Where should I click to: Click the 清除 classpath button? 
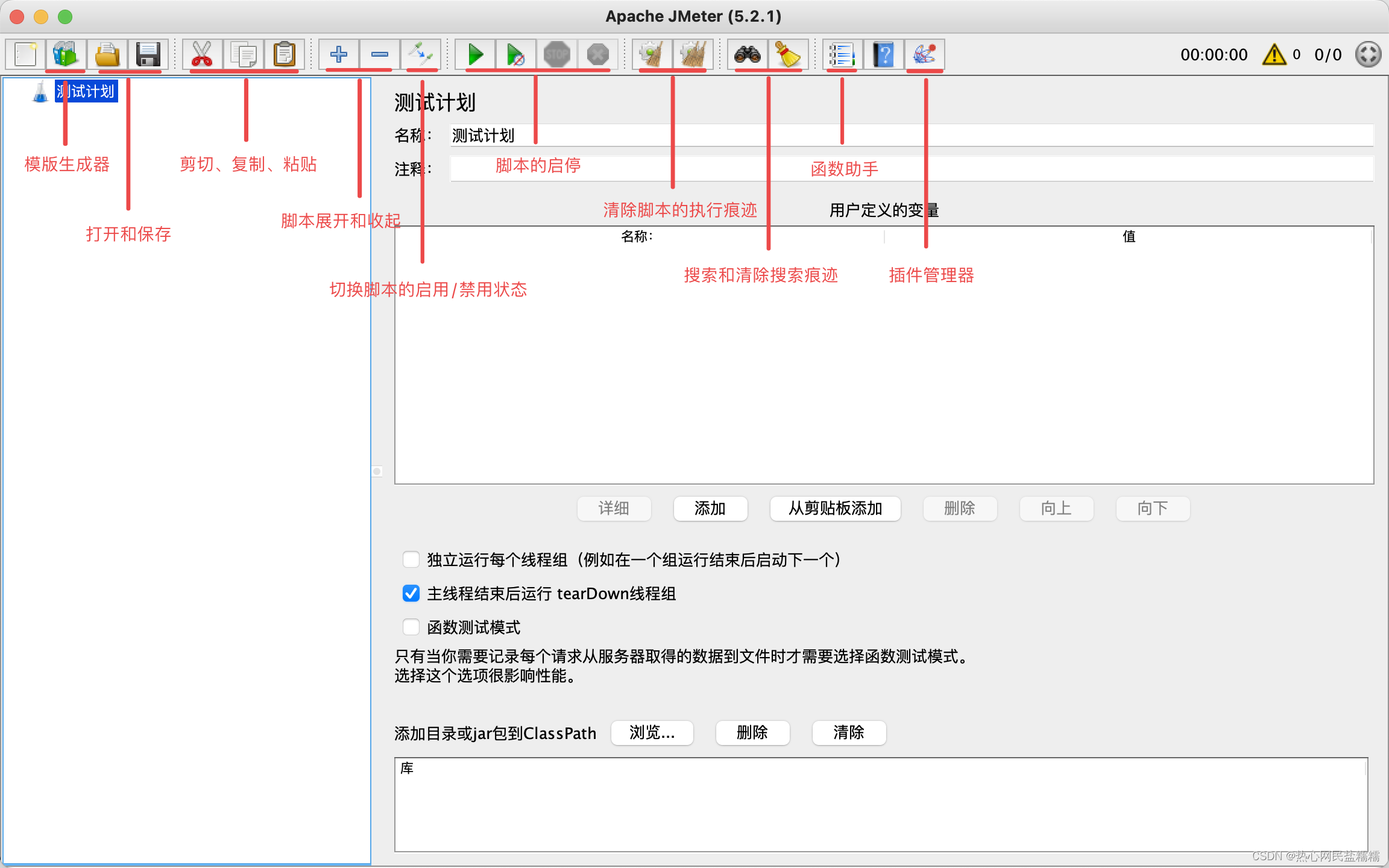pyautogui.click(x=849, y=732)
